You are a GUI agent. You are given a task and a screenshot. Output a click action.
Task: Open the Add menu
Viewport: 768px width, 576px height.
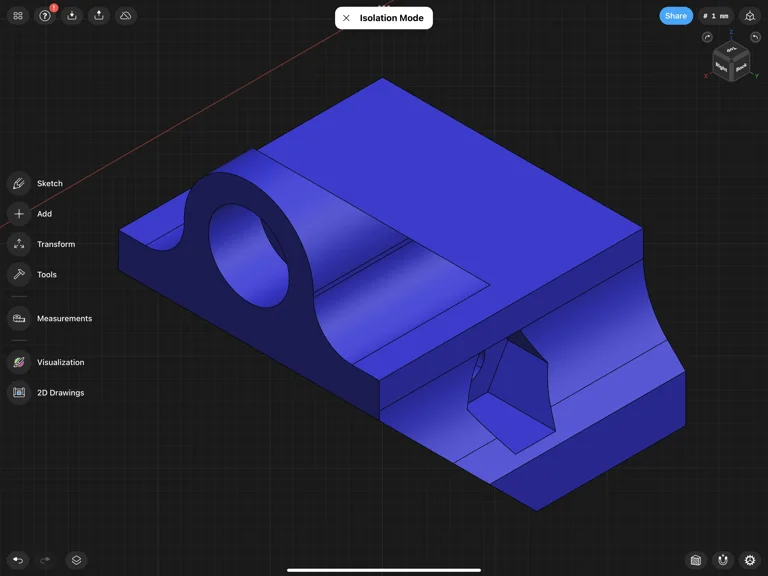[x=19, y=213]
